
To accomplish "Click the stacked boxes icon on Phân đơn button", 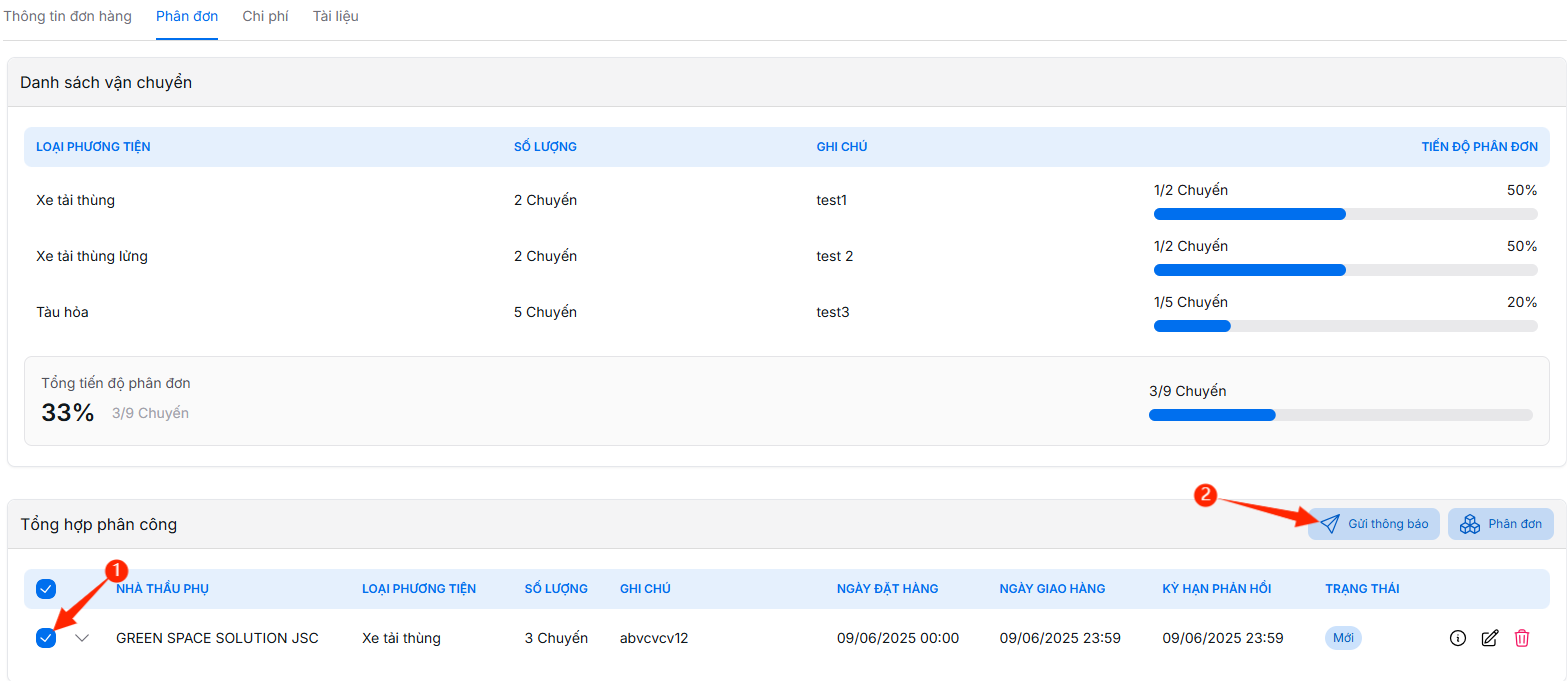I will point(1469,524).
